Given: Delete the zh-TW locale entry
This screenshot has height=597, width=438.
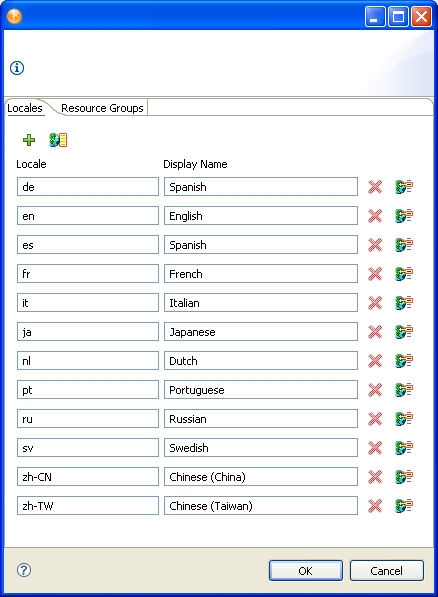Looking at the screenshot, I should (375, 506).
